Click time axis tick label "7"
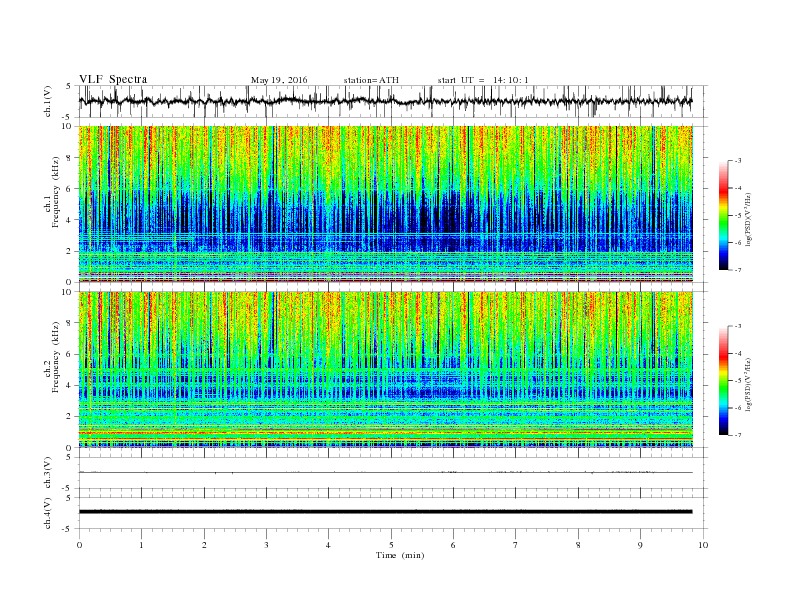 (516, 545)
